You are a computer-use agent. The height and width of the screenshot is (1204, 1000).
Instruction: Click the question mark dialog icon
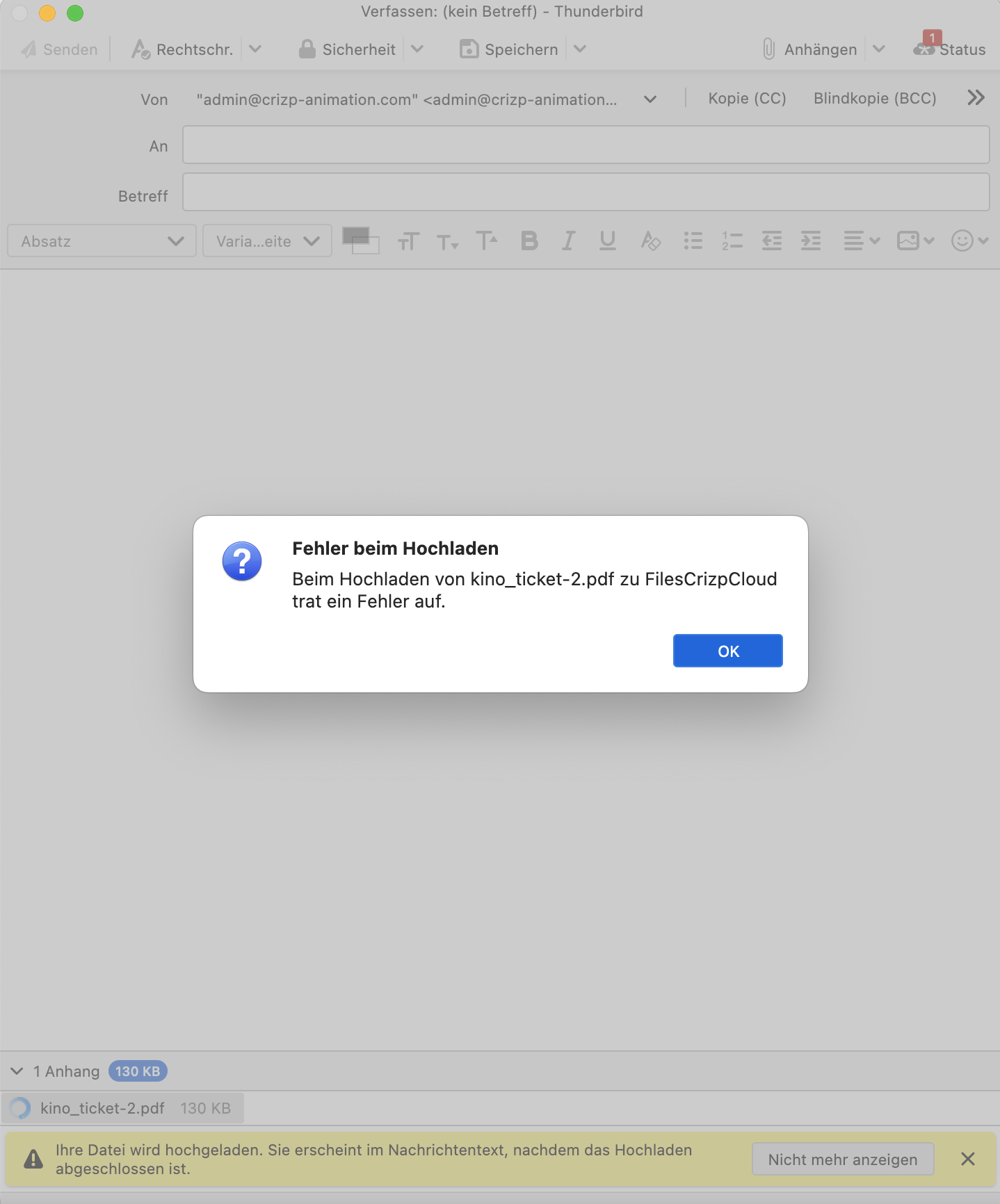[x=242, y=562]
